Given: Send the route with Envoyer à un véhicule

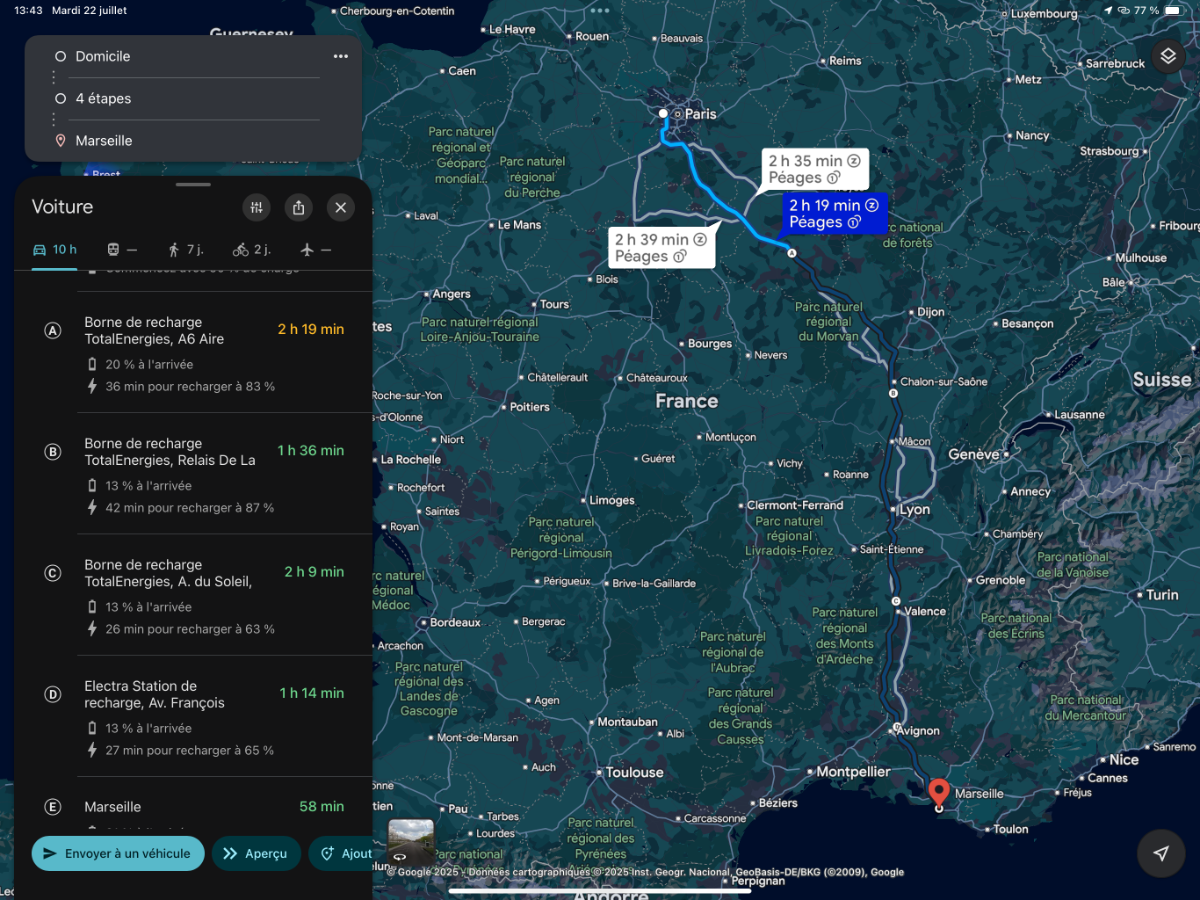Looking at the screenshot, I should (118, 853).
